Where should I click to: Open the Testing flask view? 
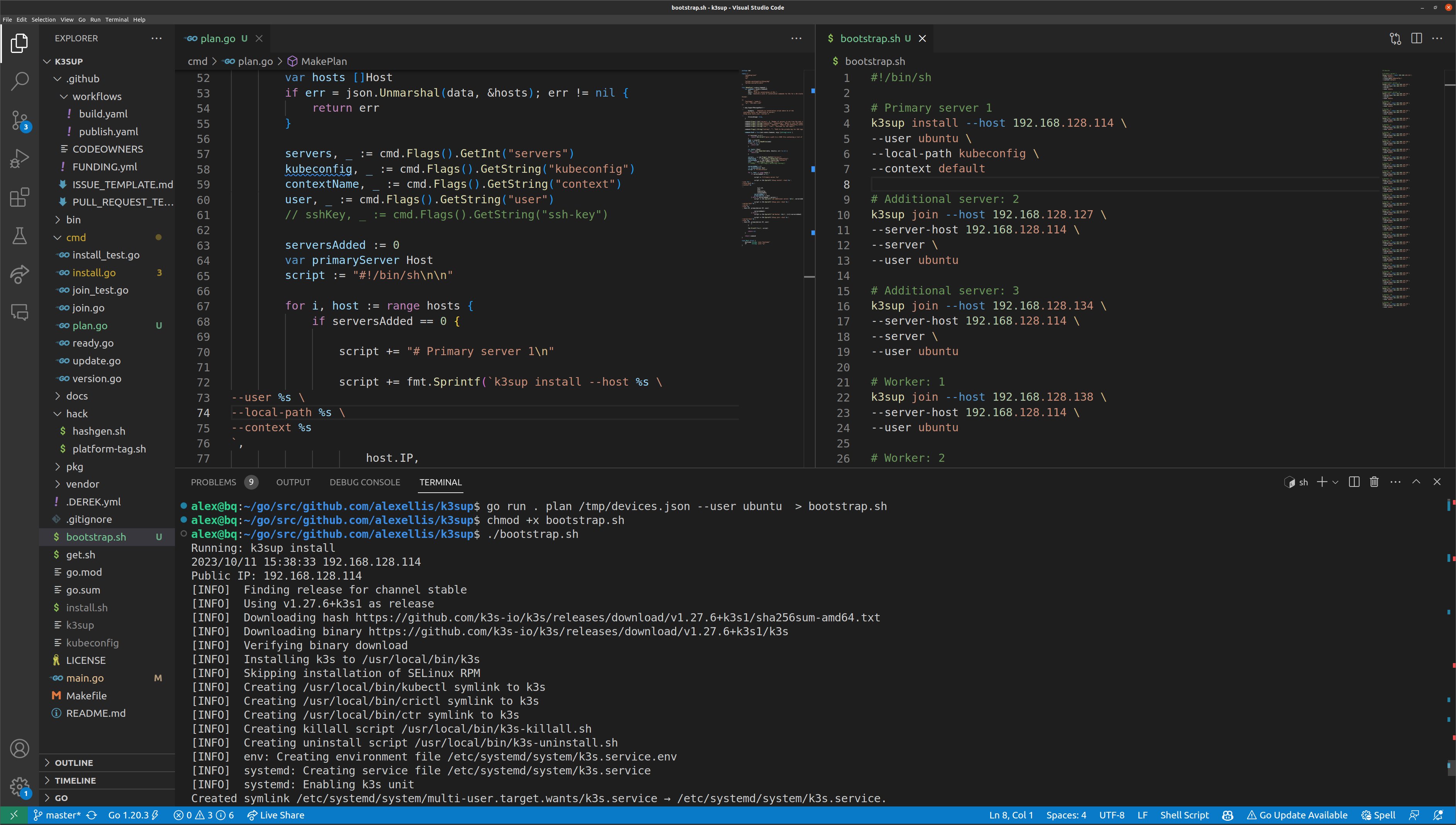tap(19, 236)
